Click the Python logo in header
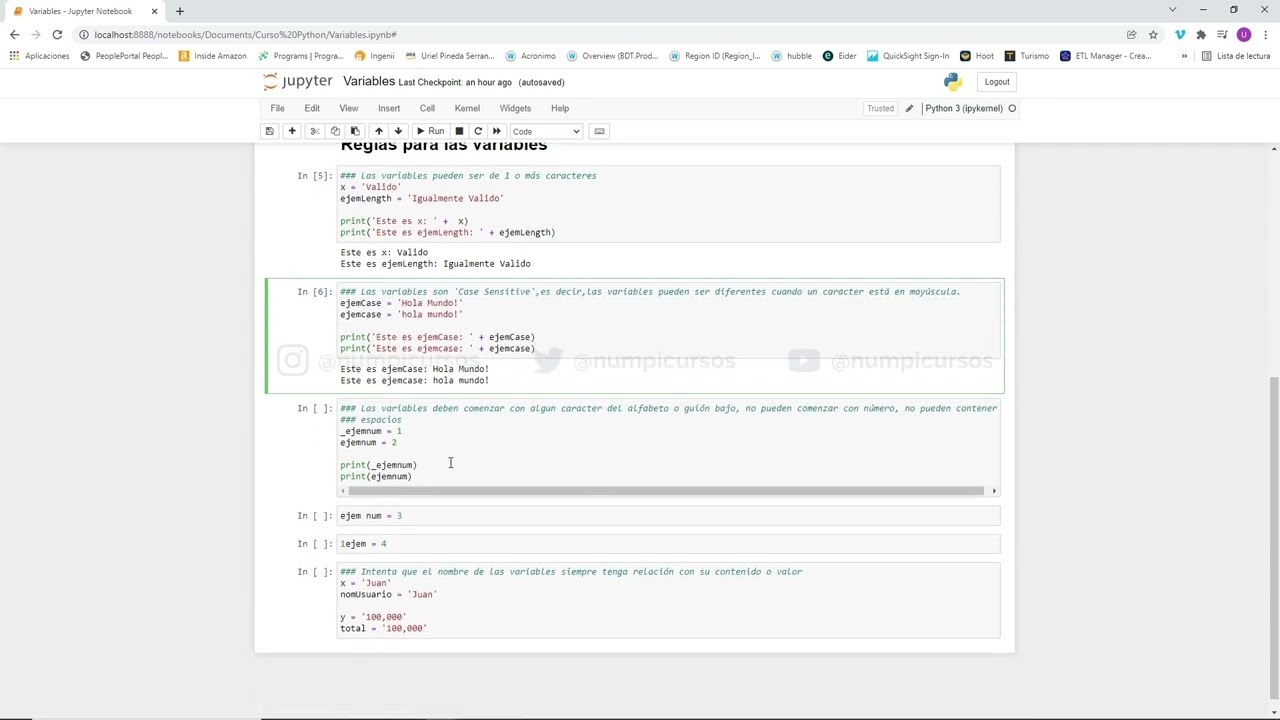The width and height of the screenshot is (1280, 720). click(951, 82)
